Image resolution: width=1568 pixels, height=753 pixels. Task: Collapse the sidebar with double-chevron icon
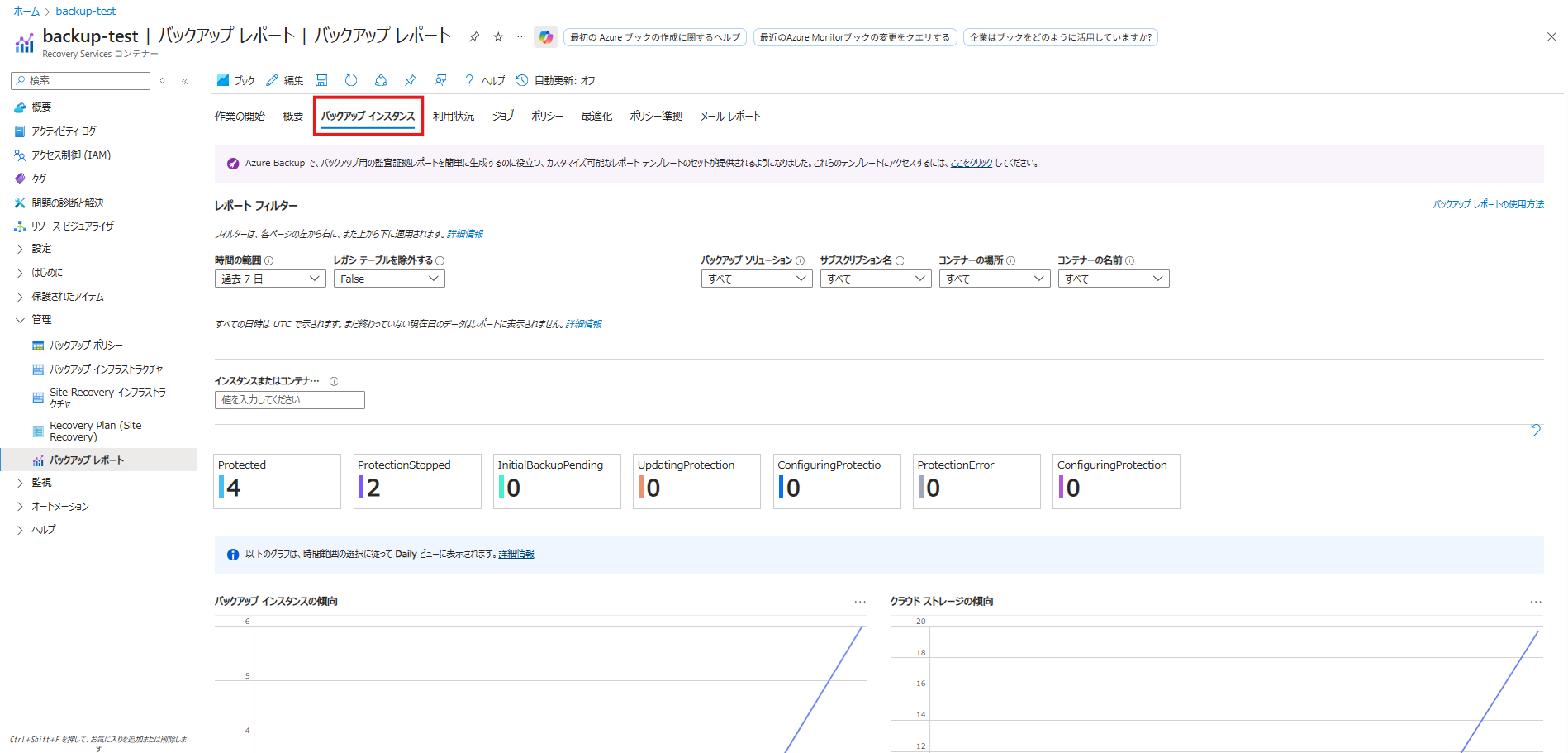pyautogui.click(x=184, y=81)
